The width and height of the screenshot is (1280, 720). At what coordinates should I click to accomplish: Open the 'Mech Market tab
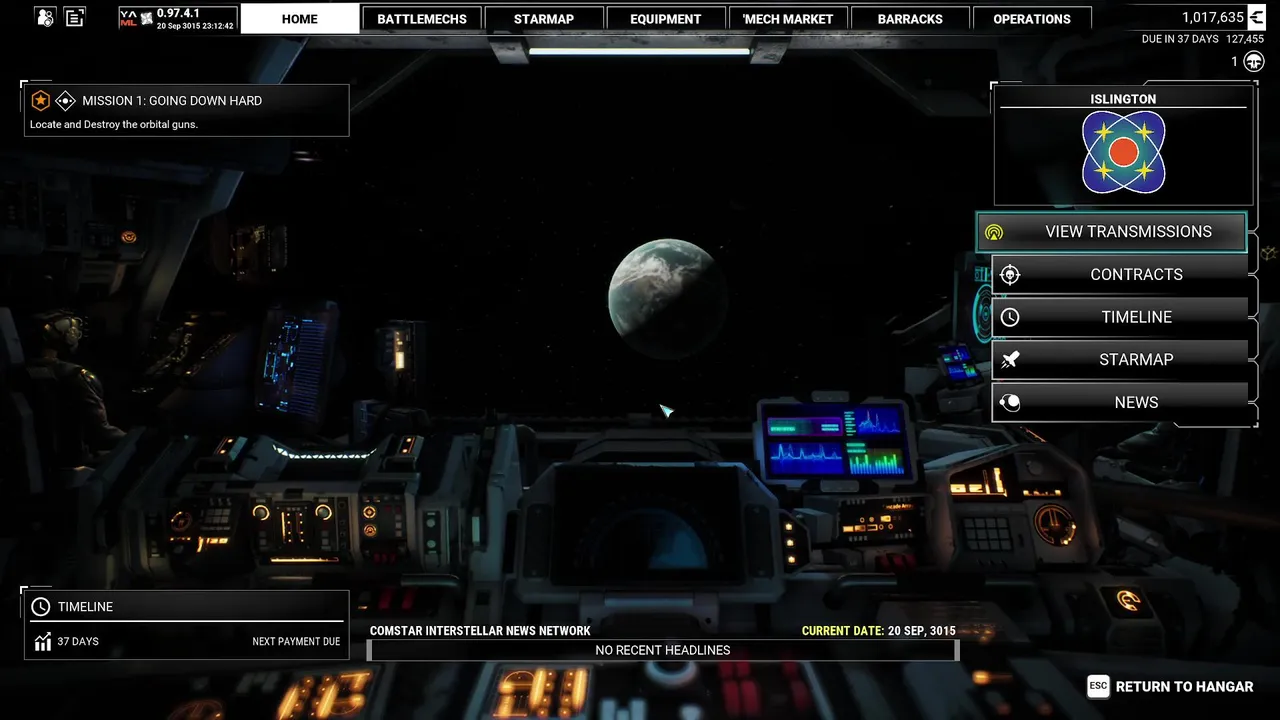(788, 18)
